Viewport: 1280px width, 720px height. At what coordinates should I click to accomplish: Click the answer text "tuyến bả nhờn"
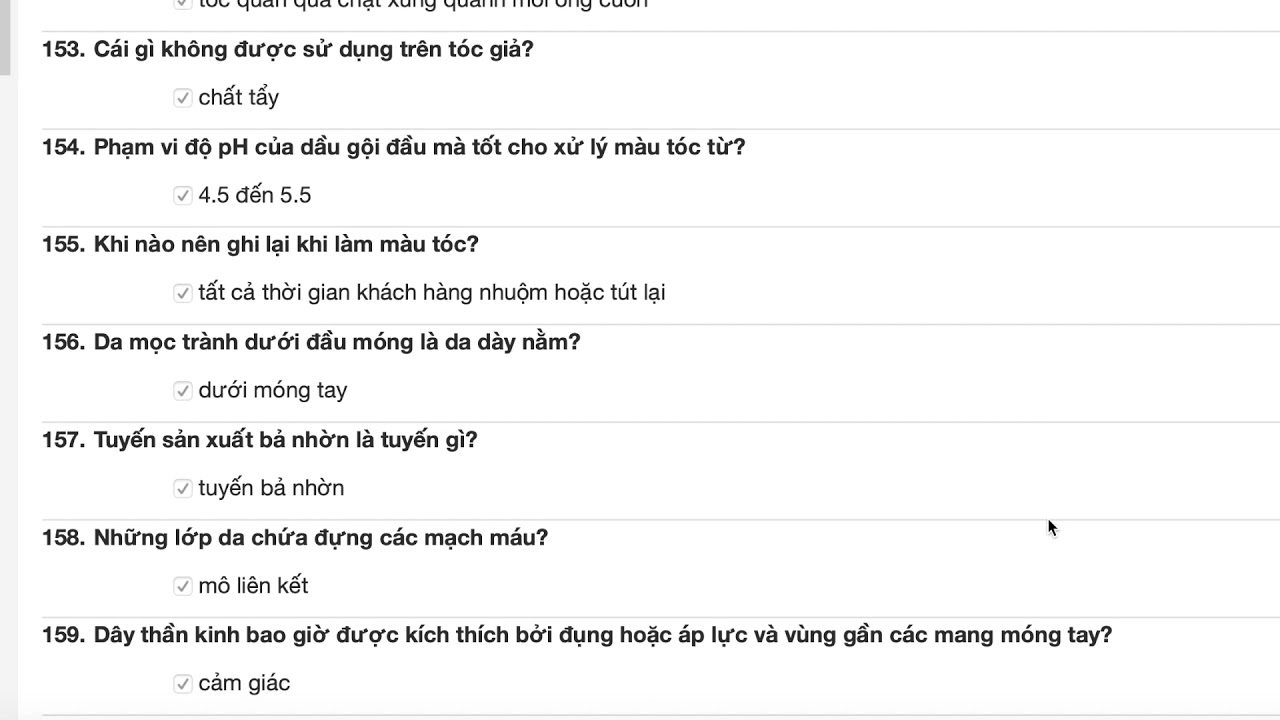pyautogui.click(x=271, y=488)
